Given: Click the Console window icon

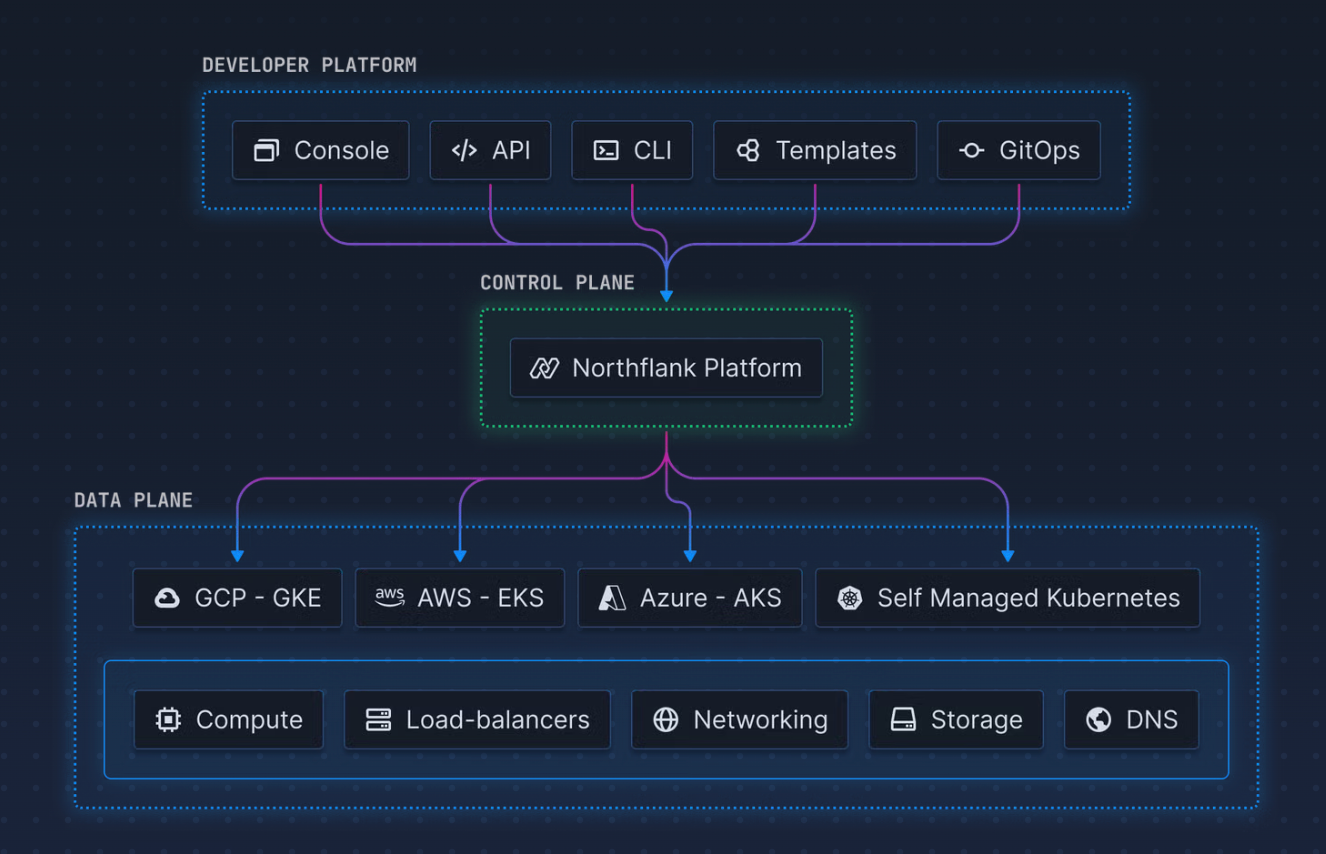Looking at the screenshot, I should pyautogui.click(x=266, y=151).
